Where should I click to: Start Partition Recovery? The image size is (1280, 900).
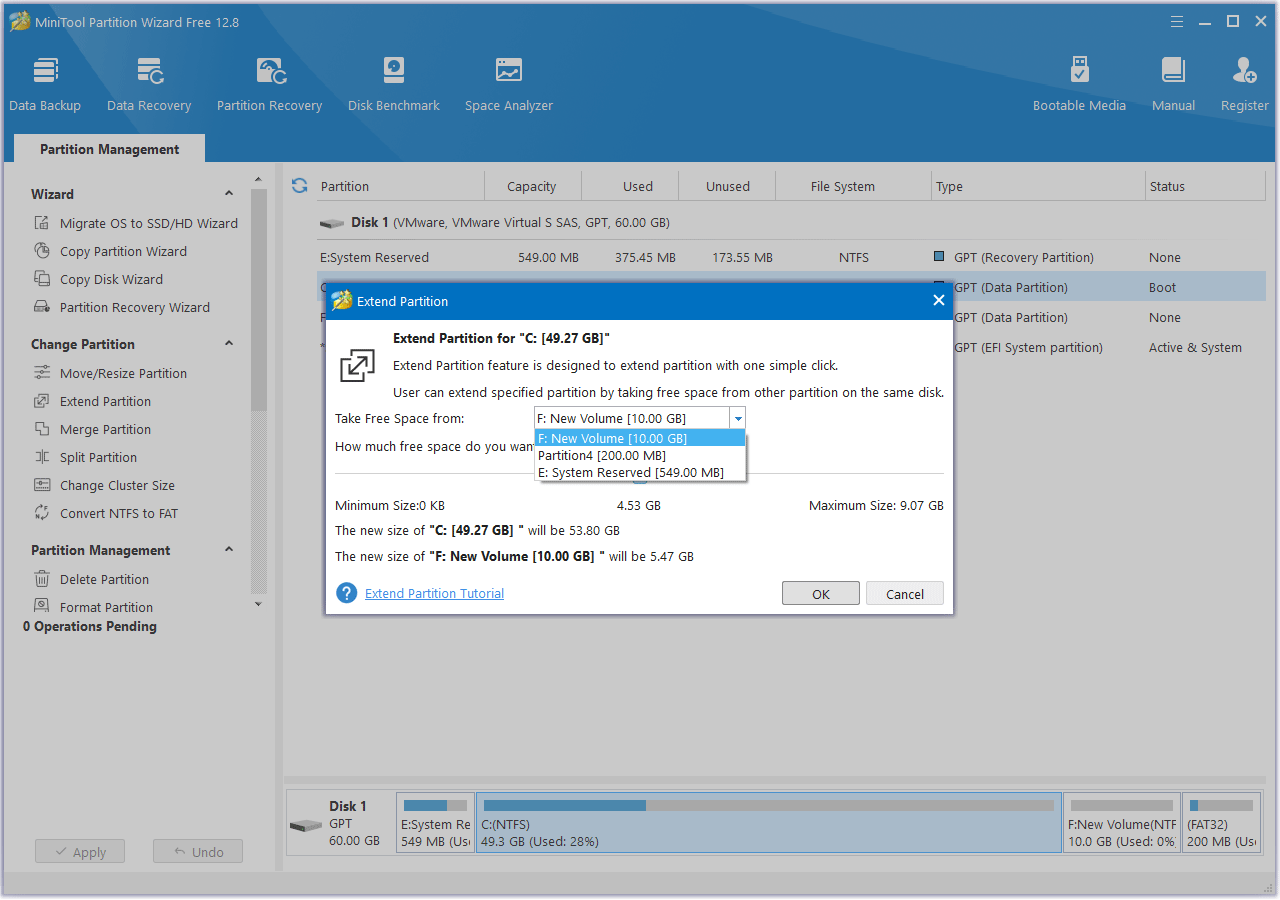point(269,80)
